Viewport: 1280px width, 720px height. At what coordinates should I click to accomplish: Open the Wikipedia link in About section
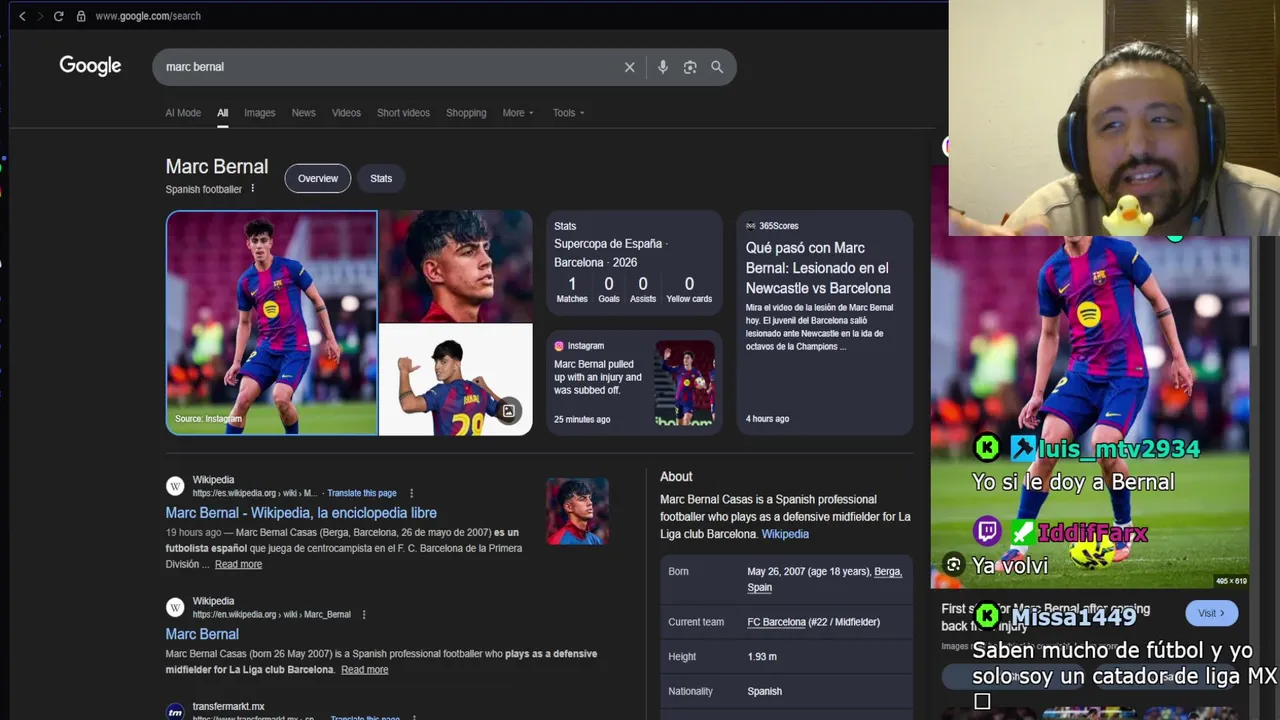[x=785, y=534]
